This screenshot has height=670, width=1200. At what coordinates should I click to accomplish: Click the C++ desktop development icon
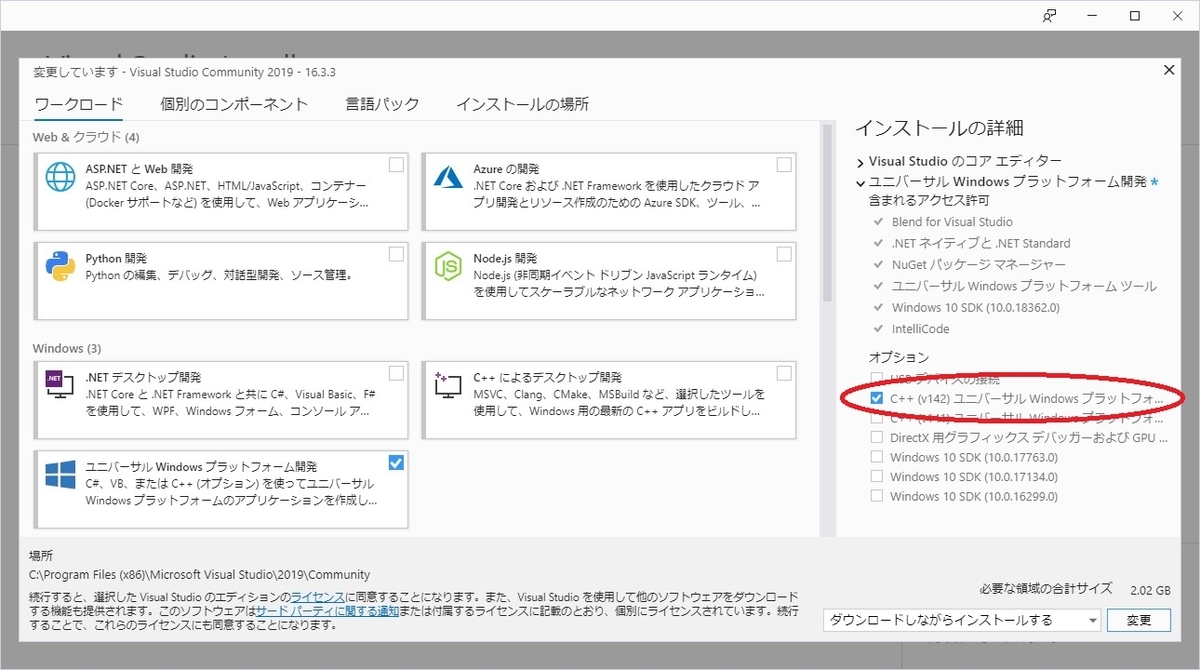[448, 384]
